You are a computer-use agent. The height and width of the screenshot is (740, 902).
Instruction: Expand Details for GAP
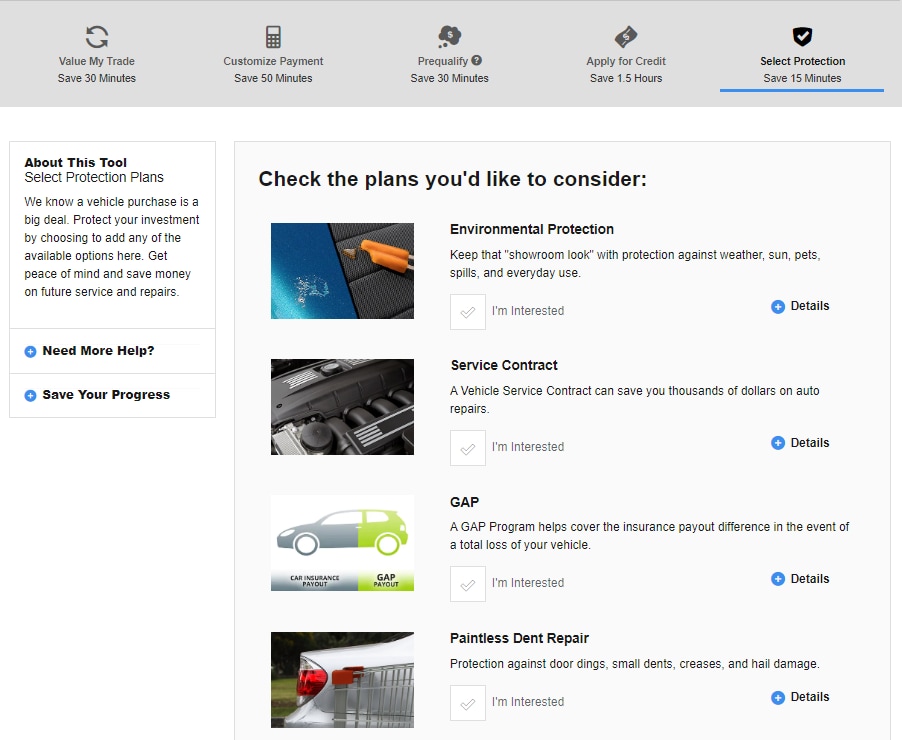coord(800,579)
